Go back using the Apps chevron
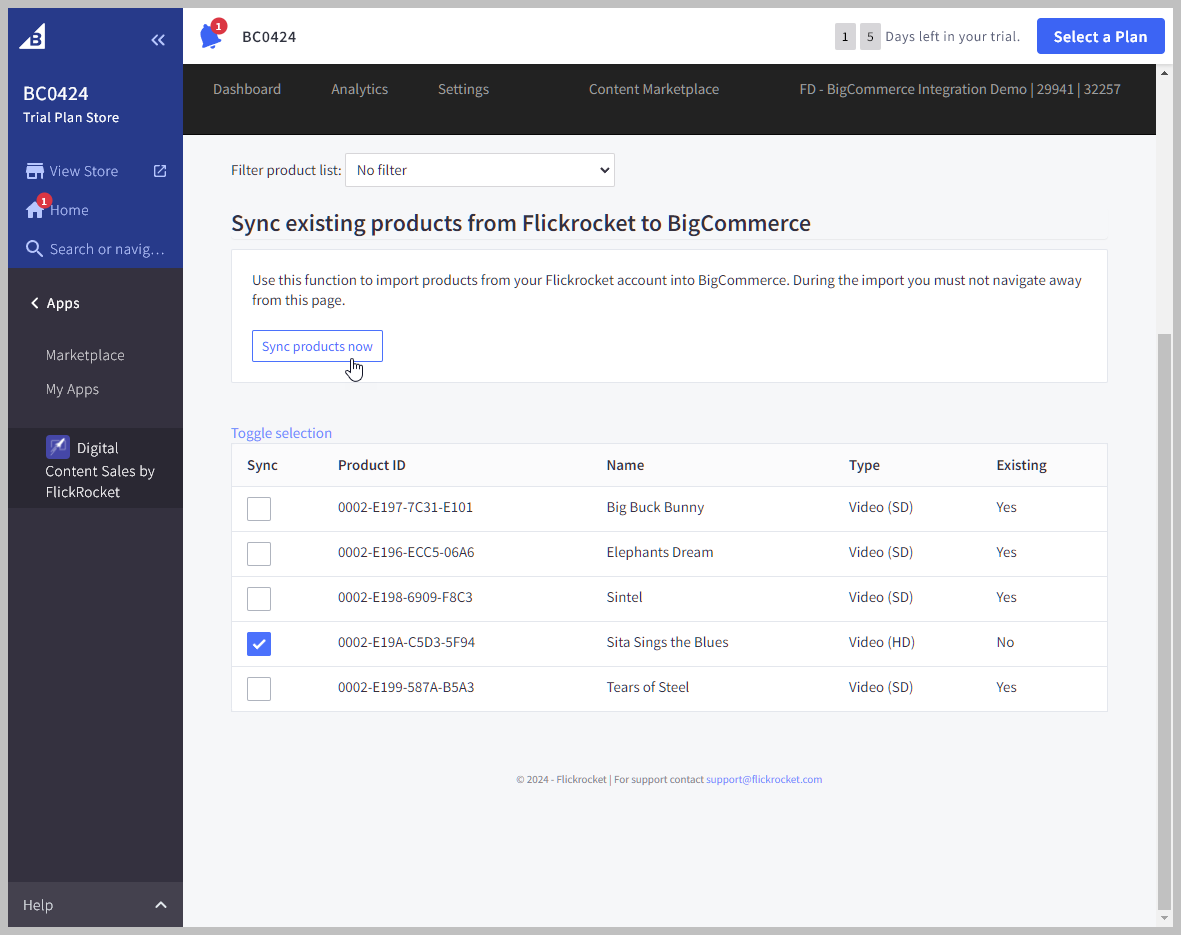Image resolution: width=1181 pixels, height=935 pixels. [x=35, y=303]
